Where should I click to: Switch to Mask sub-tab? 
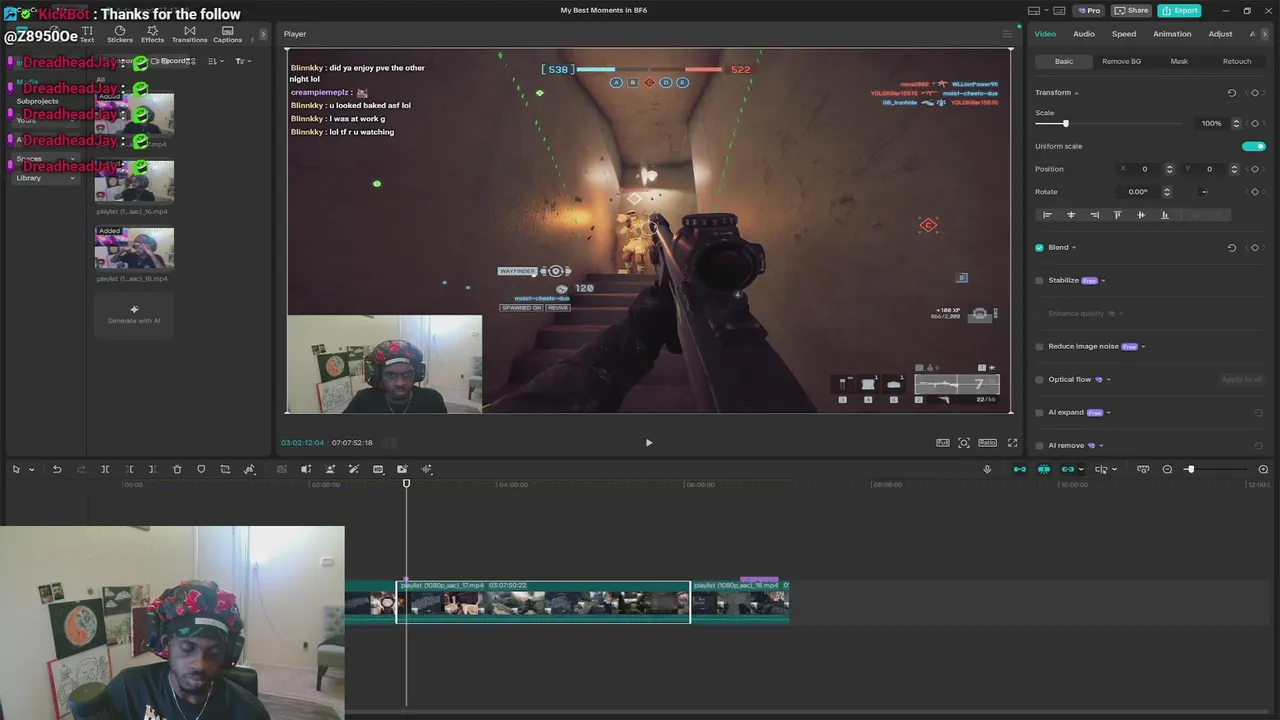tap(1179, 61)
